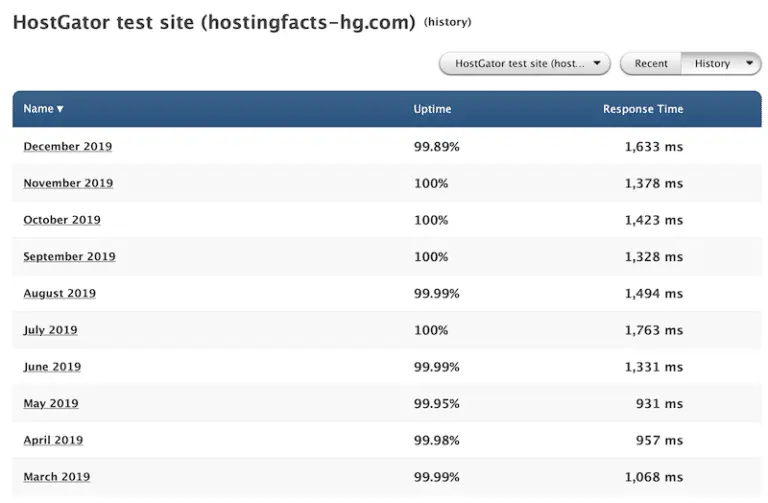Expand the History dropdown arrow
The width and height of the screenshot is (768, 503).
(x=750, y=64)
